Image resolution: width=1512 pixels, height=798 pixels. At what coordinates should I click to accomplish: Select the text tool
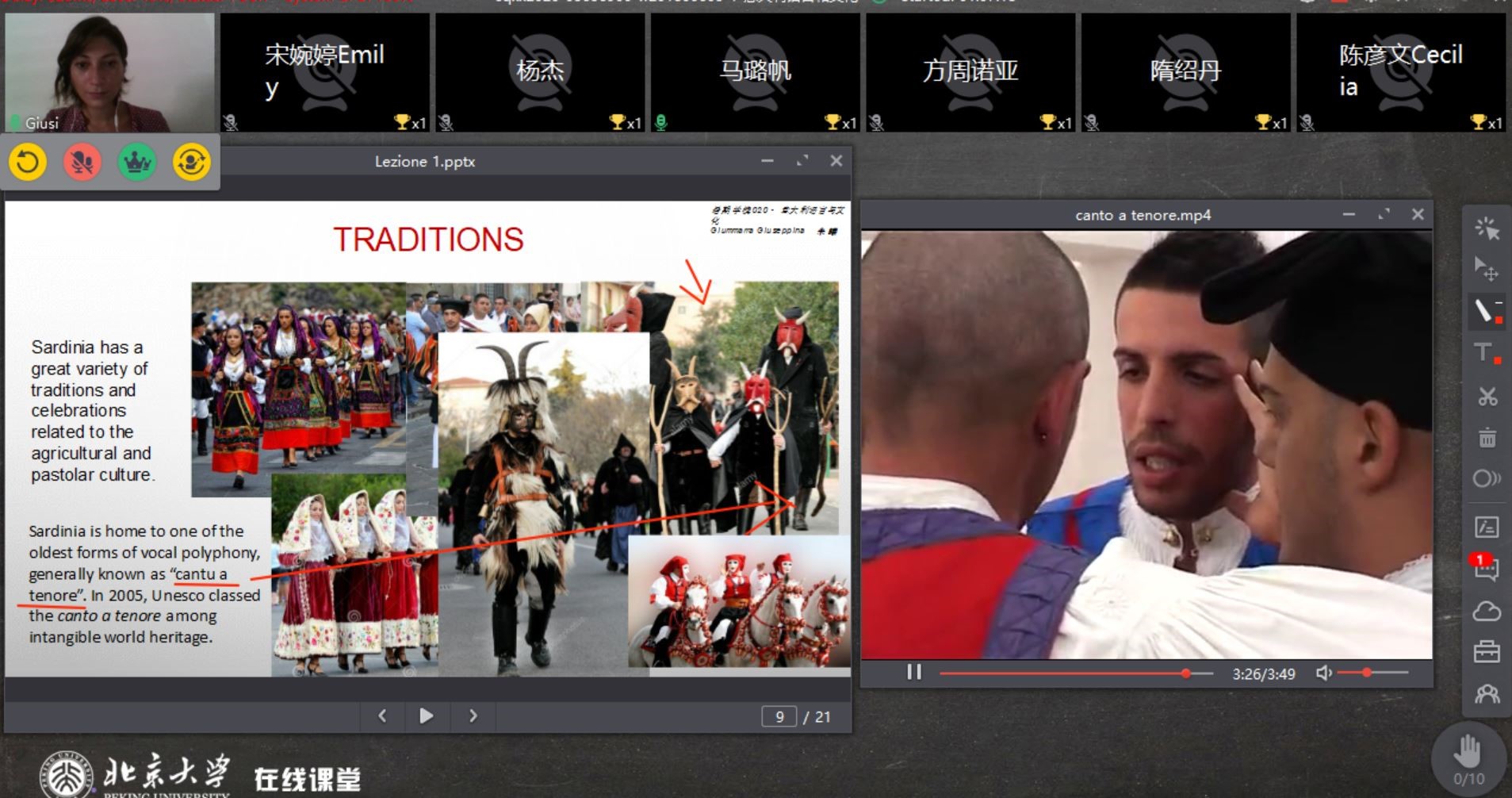coord(1486,353)
